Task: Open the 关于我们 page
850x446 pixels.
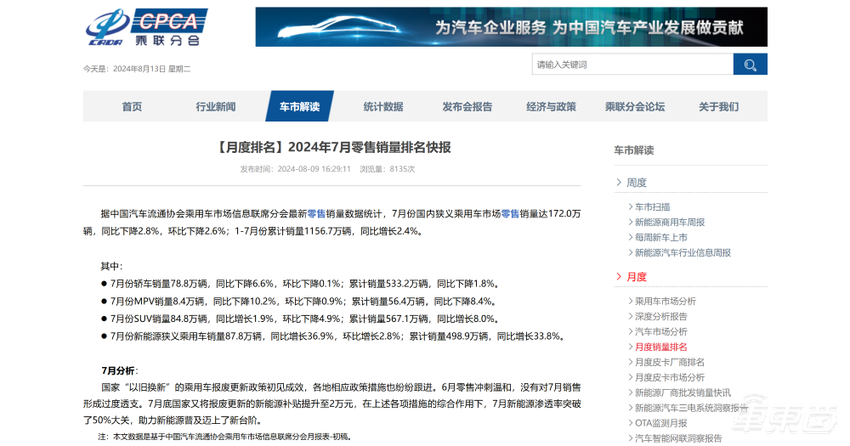Action: pyautogui.click(x=718, y=107)
